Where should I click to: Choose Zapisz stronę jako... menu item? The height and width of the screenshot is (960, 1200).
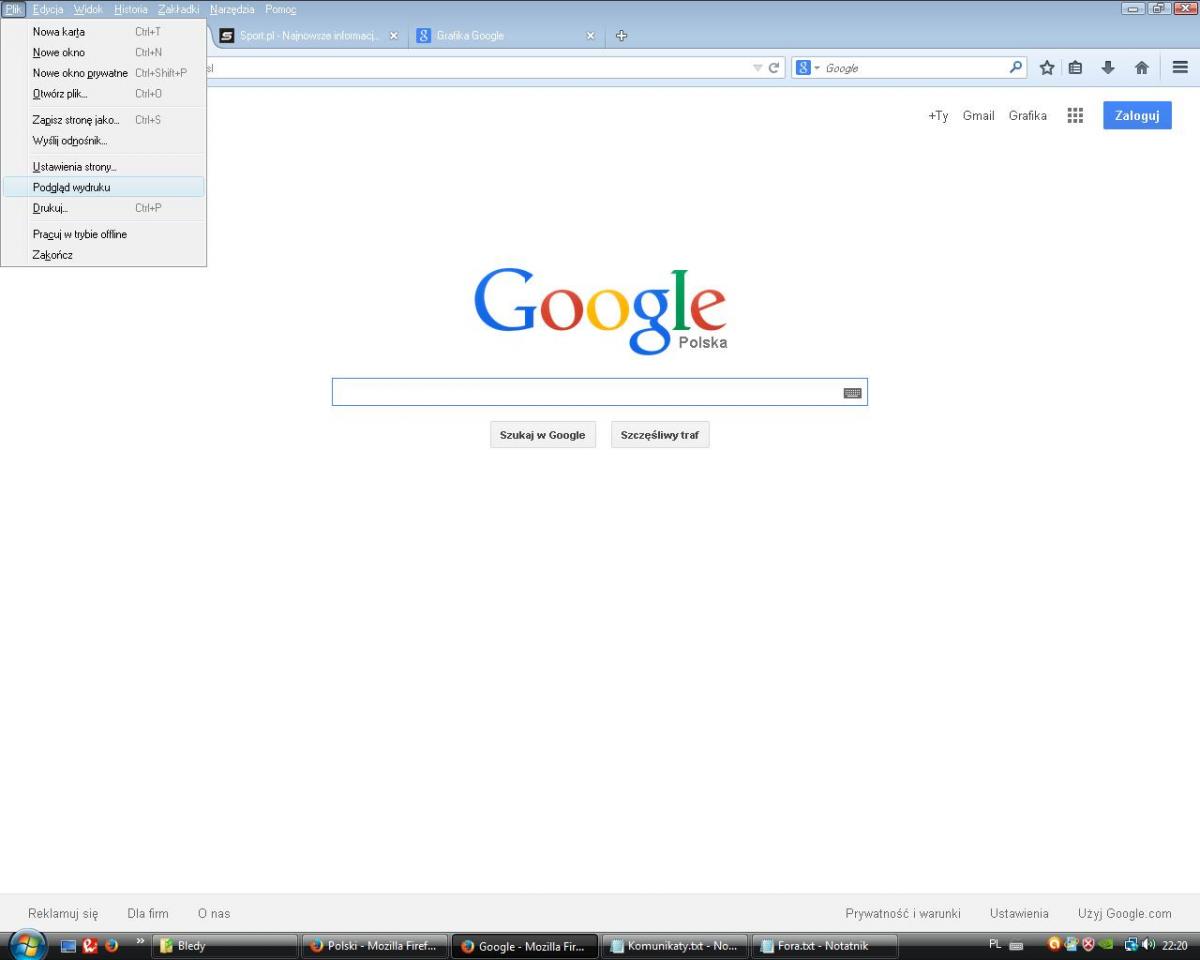pyautogui.click(x=104, y=120)
